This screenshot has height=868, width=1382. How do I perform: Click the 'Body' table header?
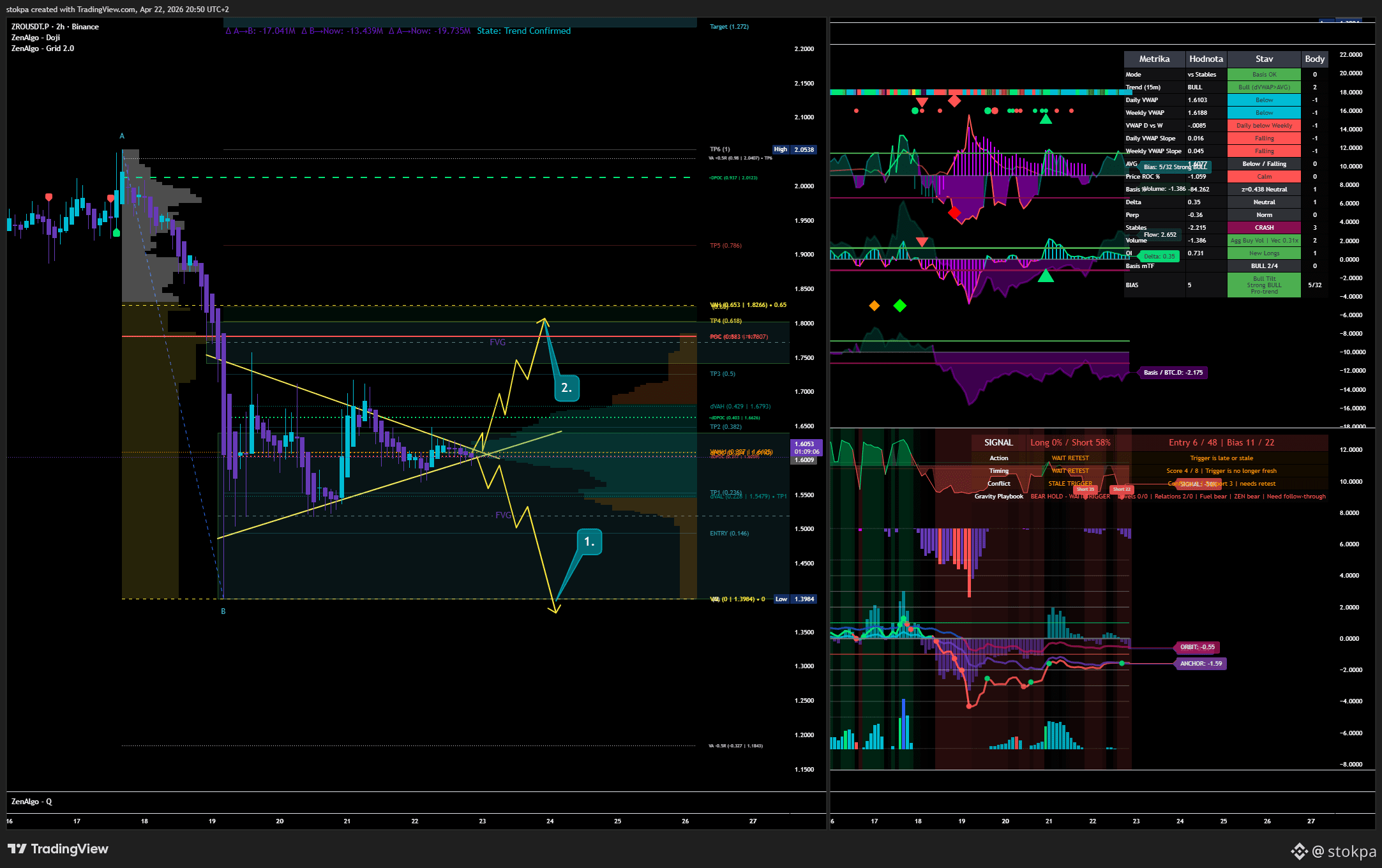point(1315,59)
